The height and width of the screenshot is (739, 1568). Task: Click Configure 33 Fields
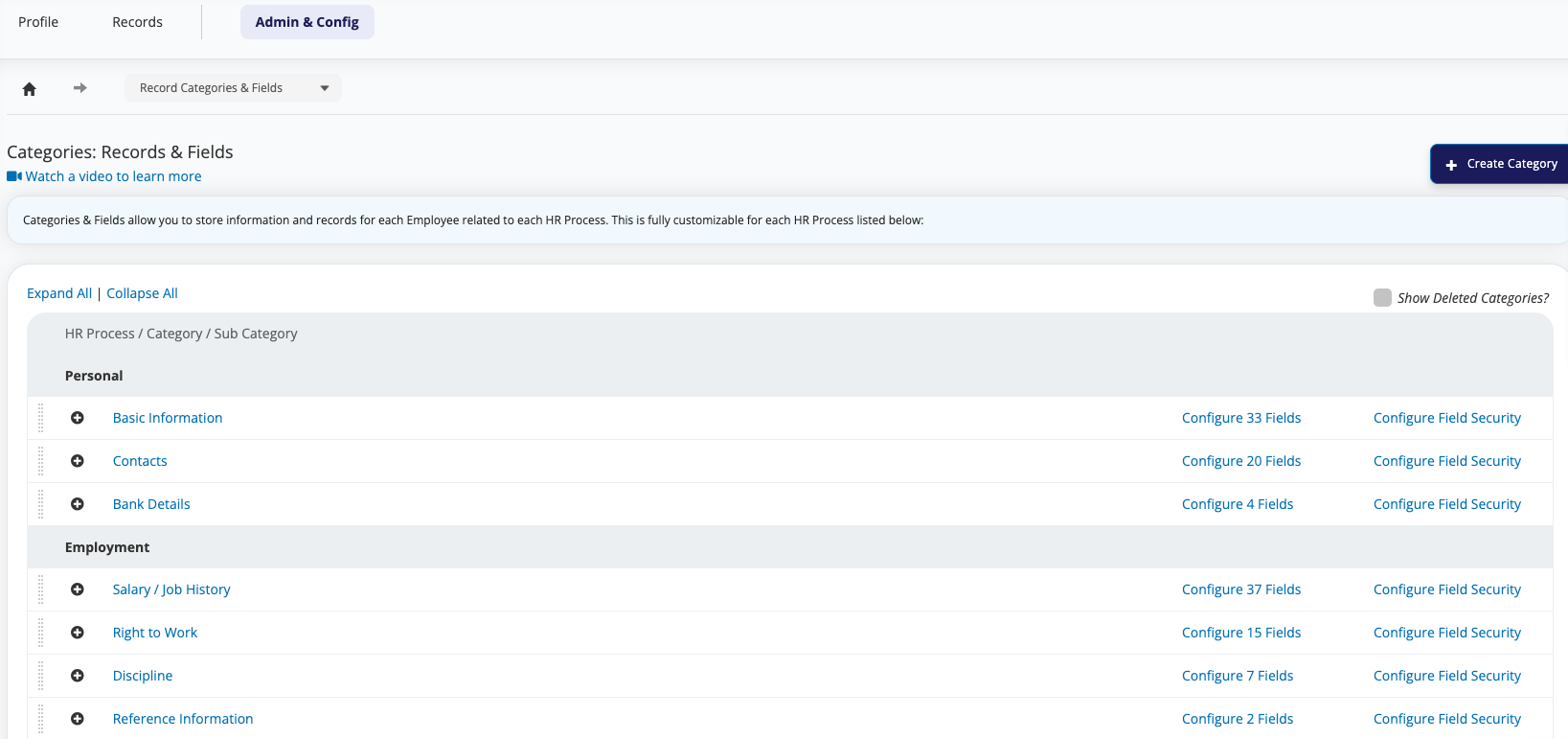point(1241,418)
